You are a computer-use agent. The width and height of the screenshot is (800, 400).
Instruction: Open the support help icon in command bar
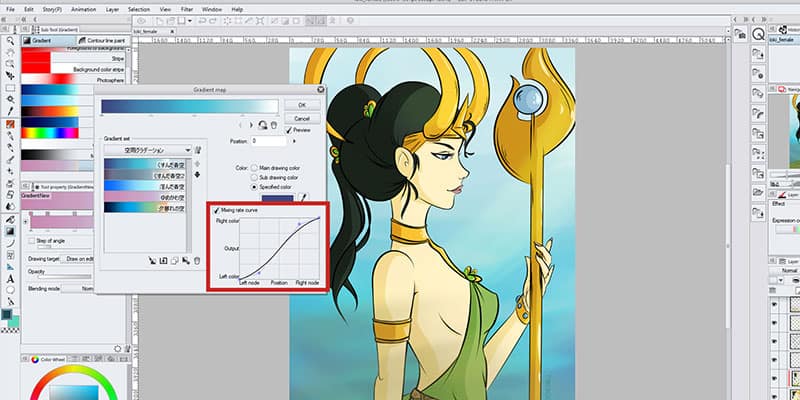pyautogui.click(x=350, y=21)
